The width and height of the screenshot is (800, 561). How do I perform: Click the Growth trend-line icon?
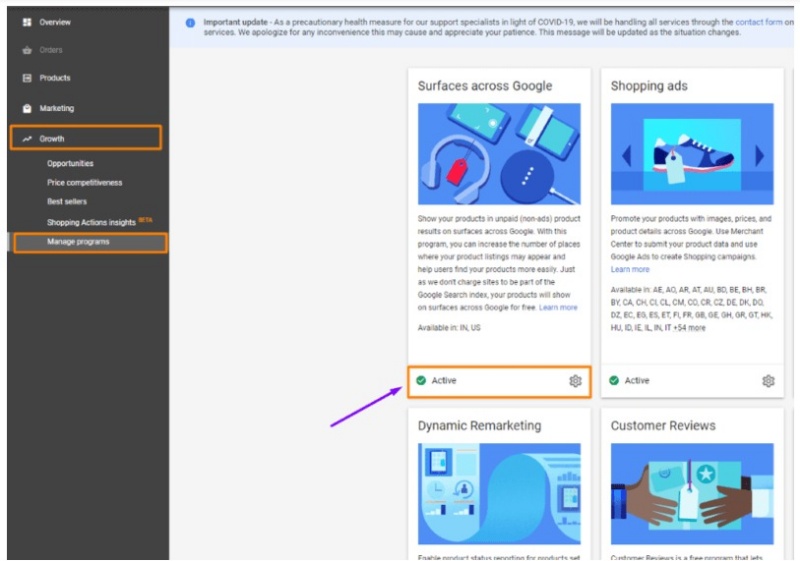(27, 138)
